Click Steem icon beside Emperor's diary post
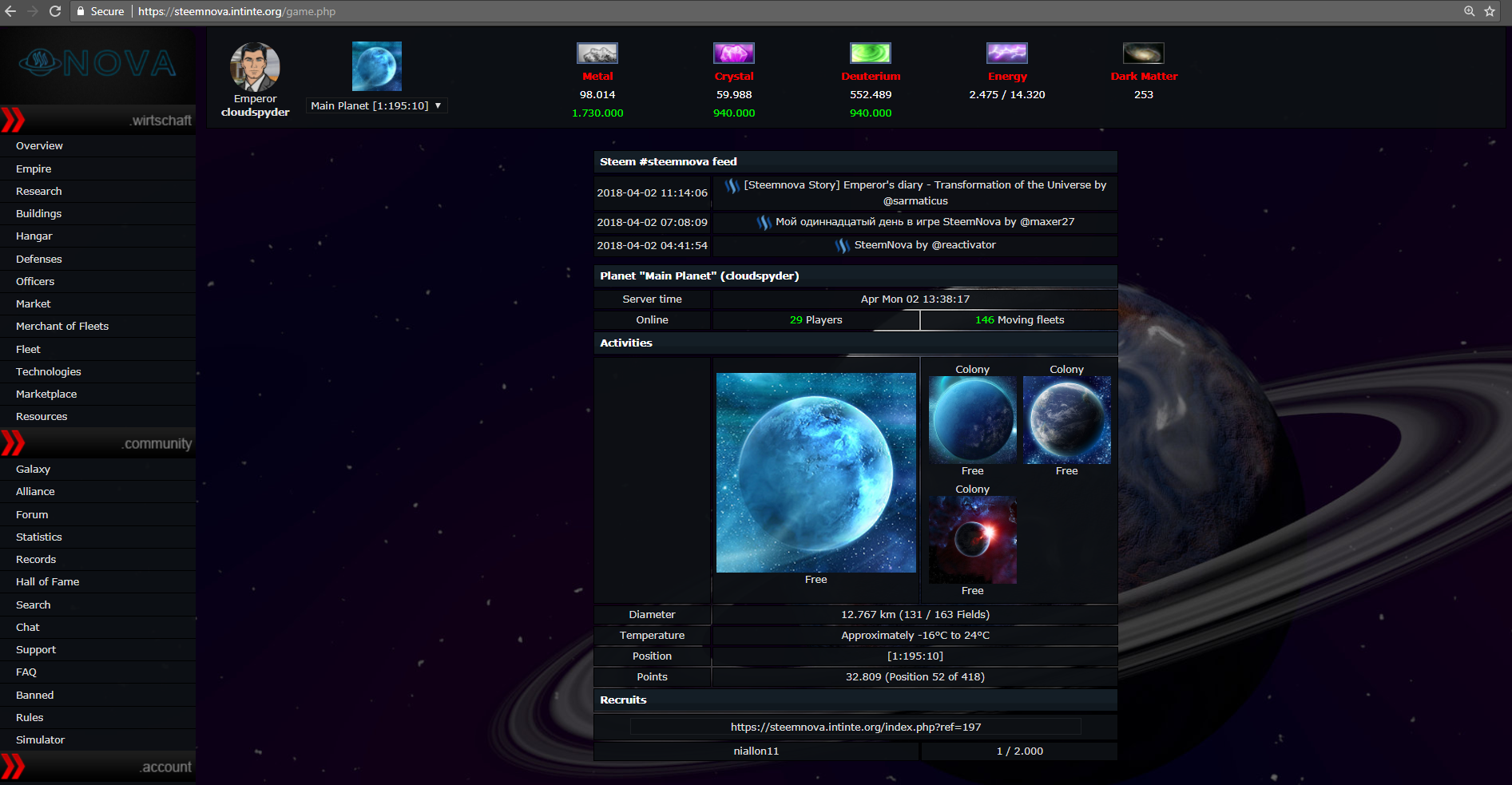 pyautogui.click(x=732, y=186)
